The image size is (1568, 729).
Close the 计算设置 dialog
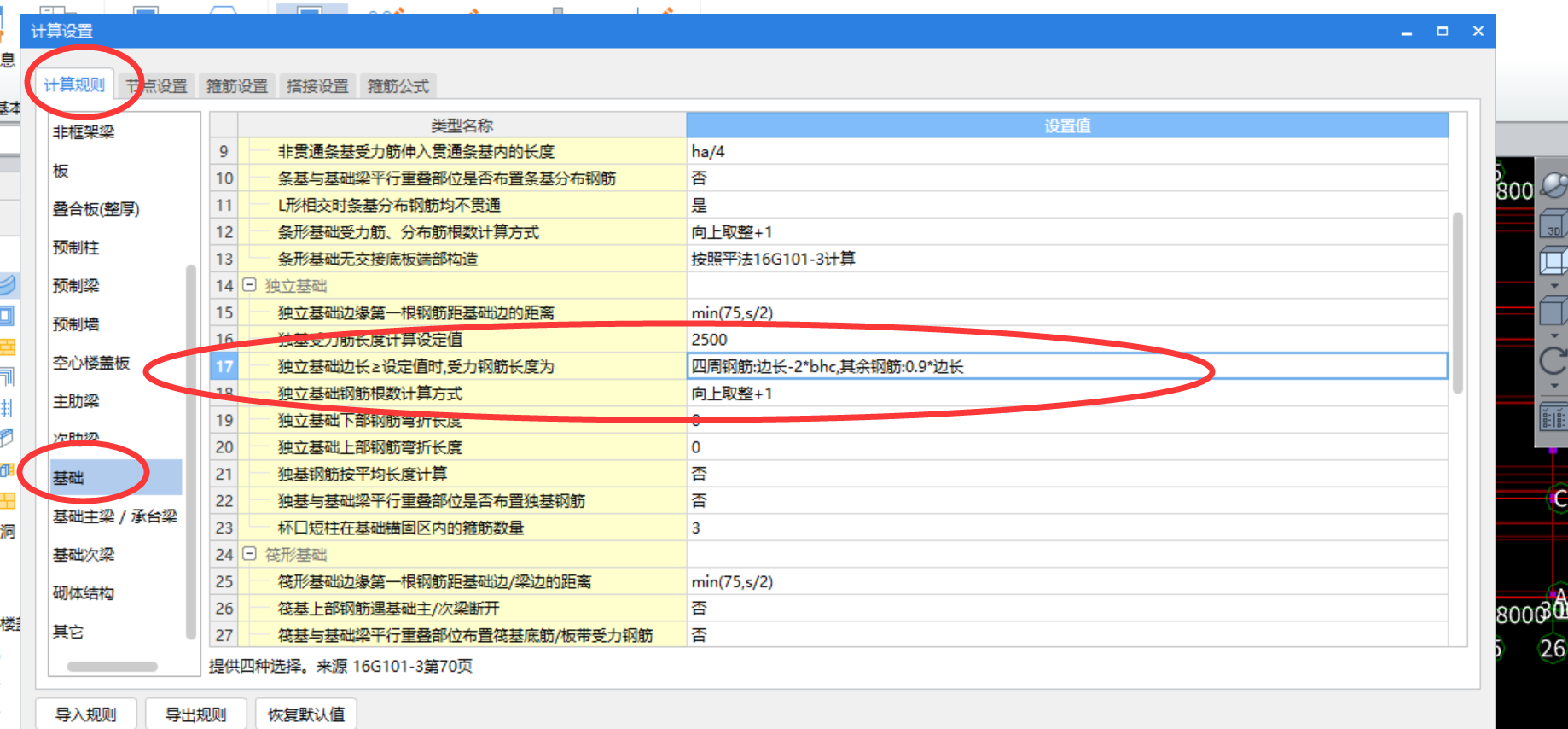point(1478,31)
